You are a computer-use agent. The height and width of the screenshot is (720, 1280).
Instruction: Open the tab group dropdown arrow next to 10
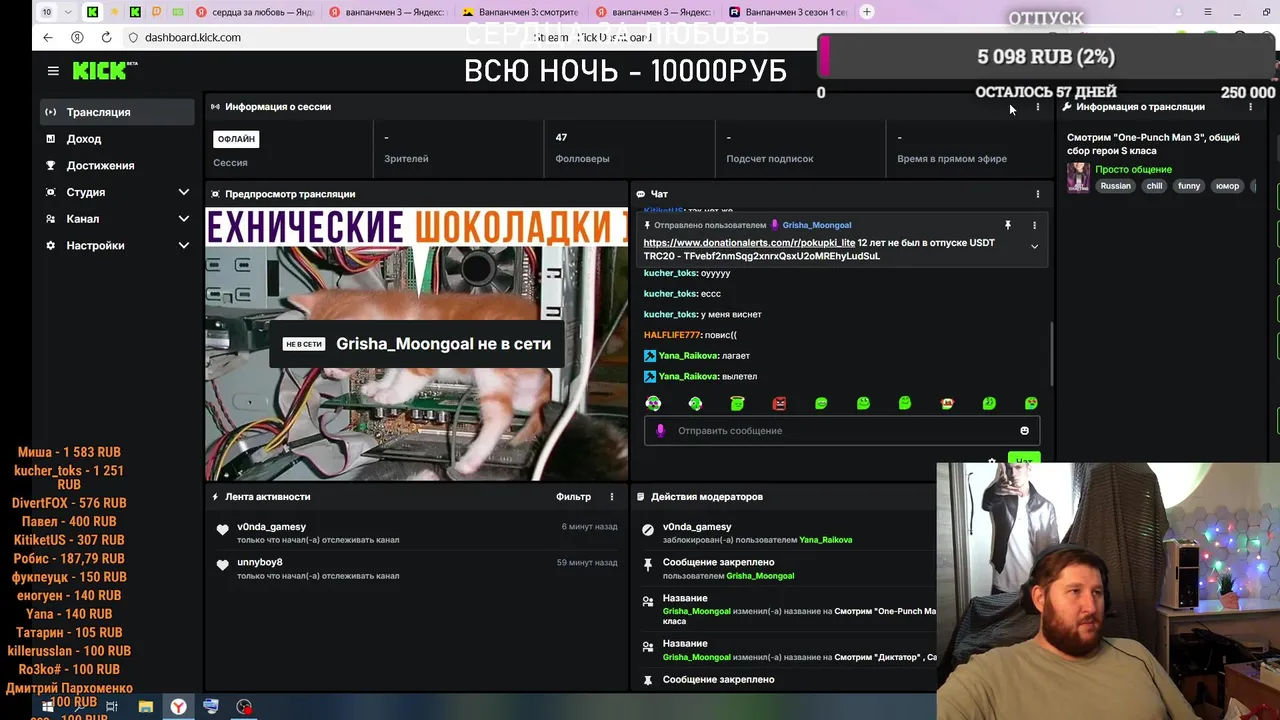(68, 12)
